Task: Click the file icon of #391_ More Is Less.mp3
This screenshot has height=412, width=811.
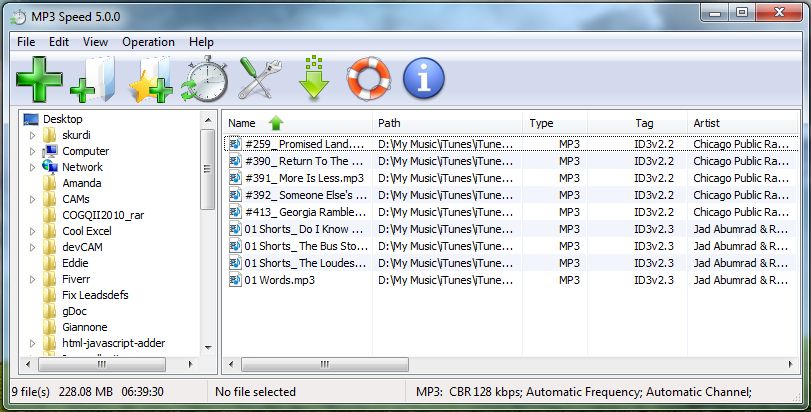Action: point(235,178)
